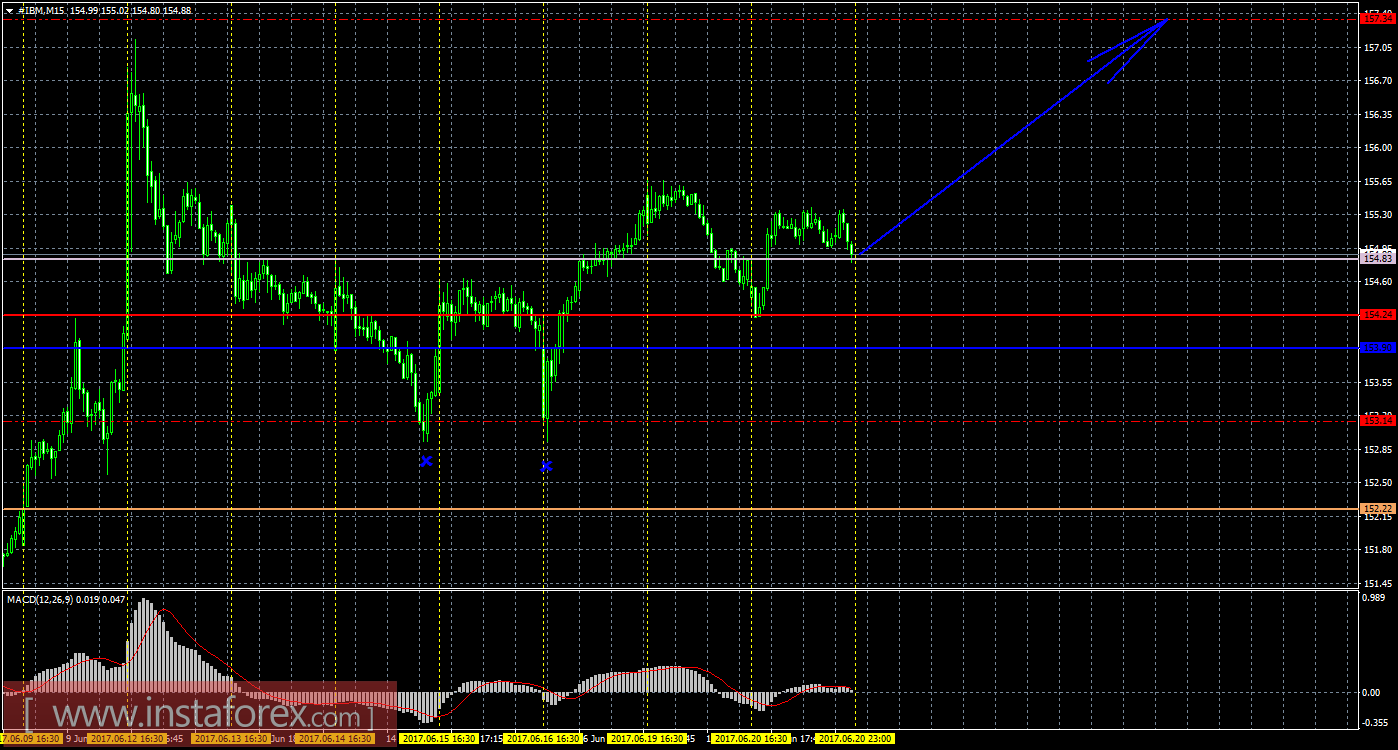Click the 151.80 price scale value
Viewport: 1398px width, 750px height.
coord(1377,550)
